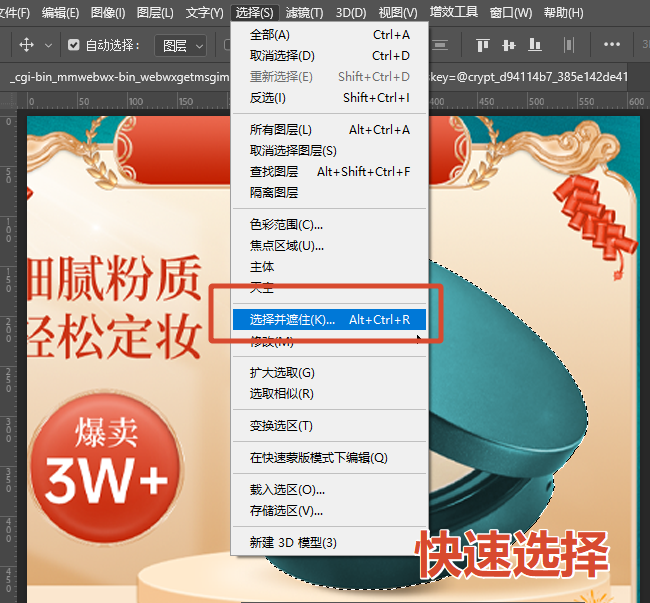The width and height of the screenshot is (650, 603).
Task: Open the 文字(Y) menu
Action: 204,13
